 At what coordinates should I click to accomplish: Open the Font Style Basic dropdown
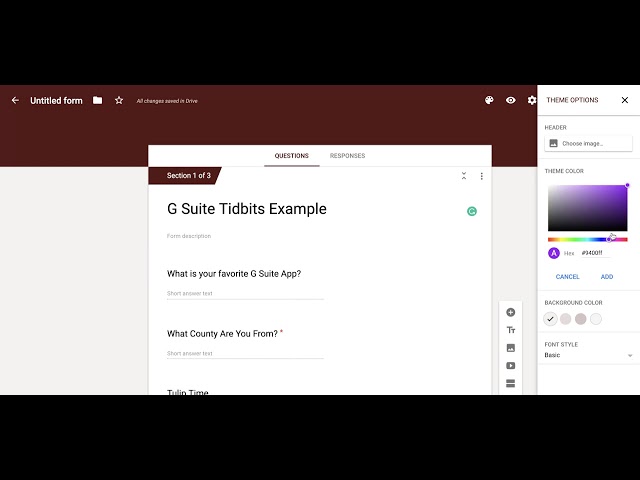coord(588,355)
